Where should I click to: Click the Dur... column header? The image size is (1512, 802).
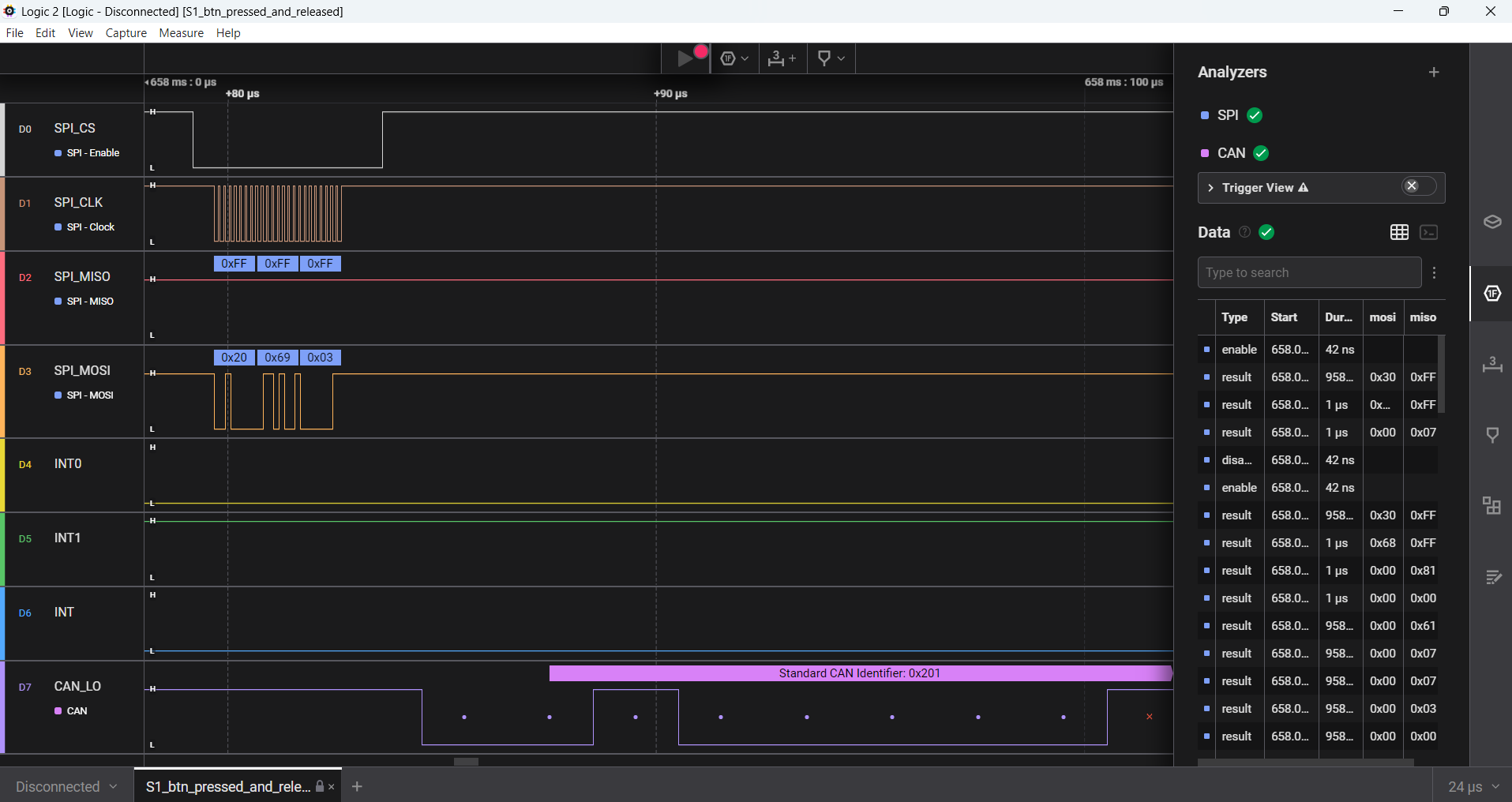click(x=1338, y=317)
